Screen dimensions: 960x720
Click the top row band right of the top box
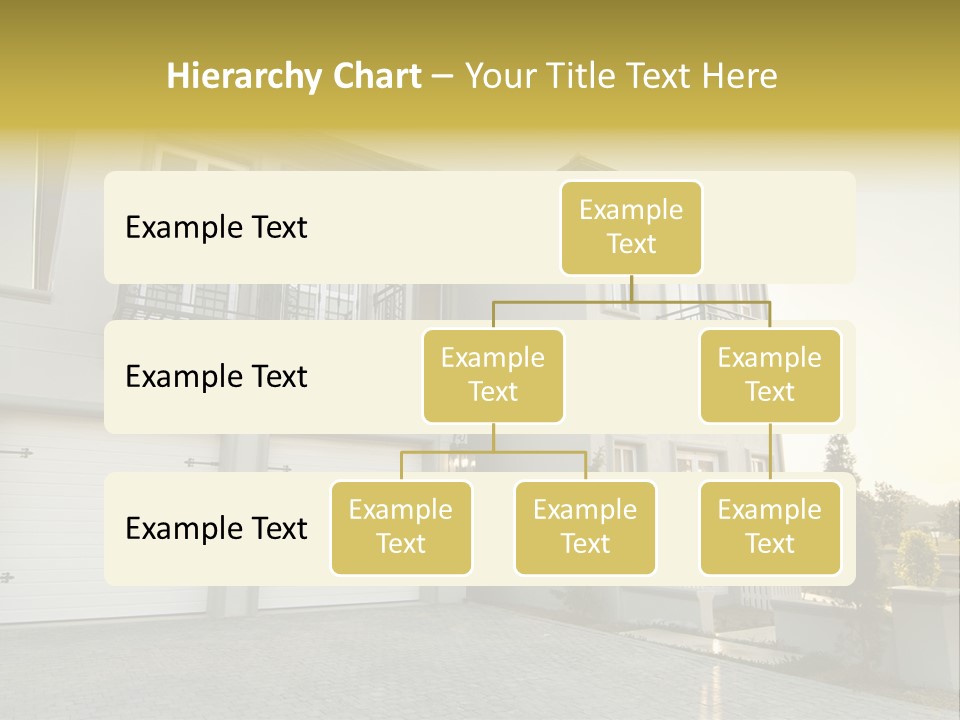tap(778, 227)
